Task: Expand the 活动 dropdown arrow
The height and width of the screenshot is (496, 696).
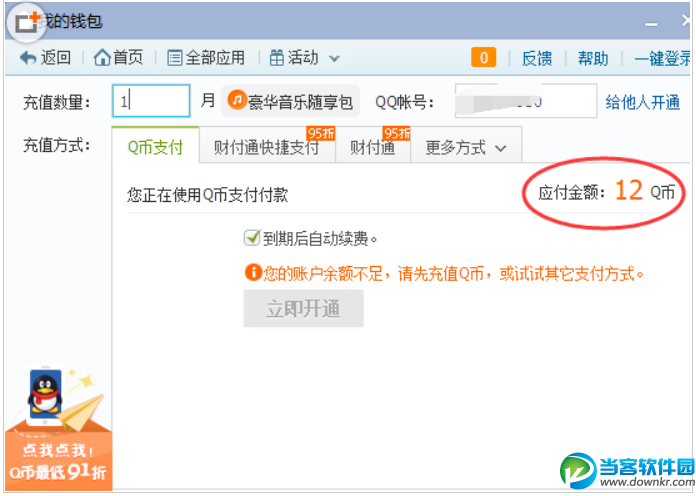Action: click(x=334, y=59)
